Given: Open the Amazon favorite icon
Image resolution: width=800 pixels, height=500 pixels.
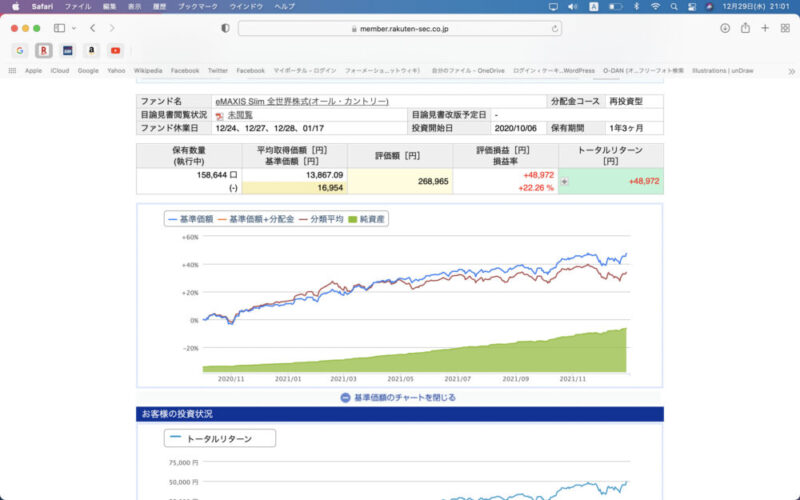Looking at the screenshot, I should (x=91, y=51).
